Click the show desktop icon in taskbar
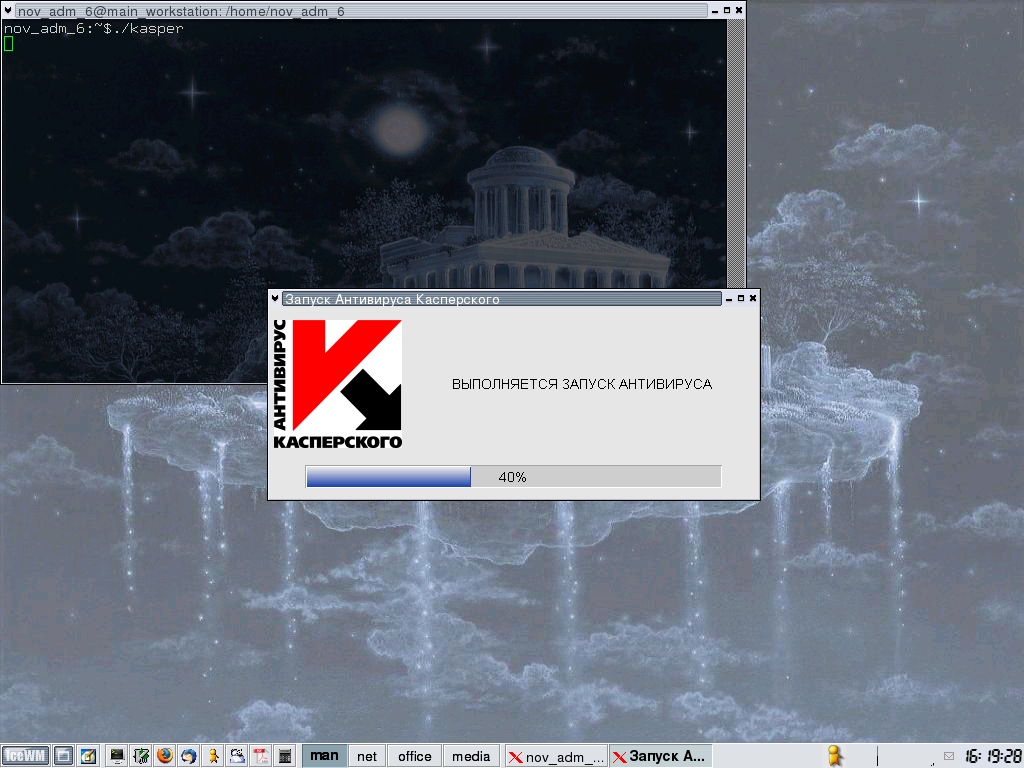 [63, 756]
